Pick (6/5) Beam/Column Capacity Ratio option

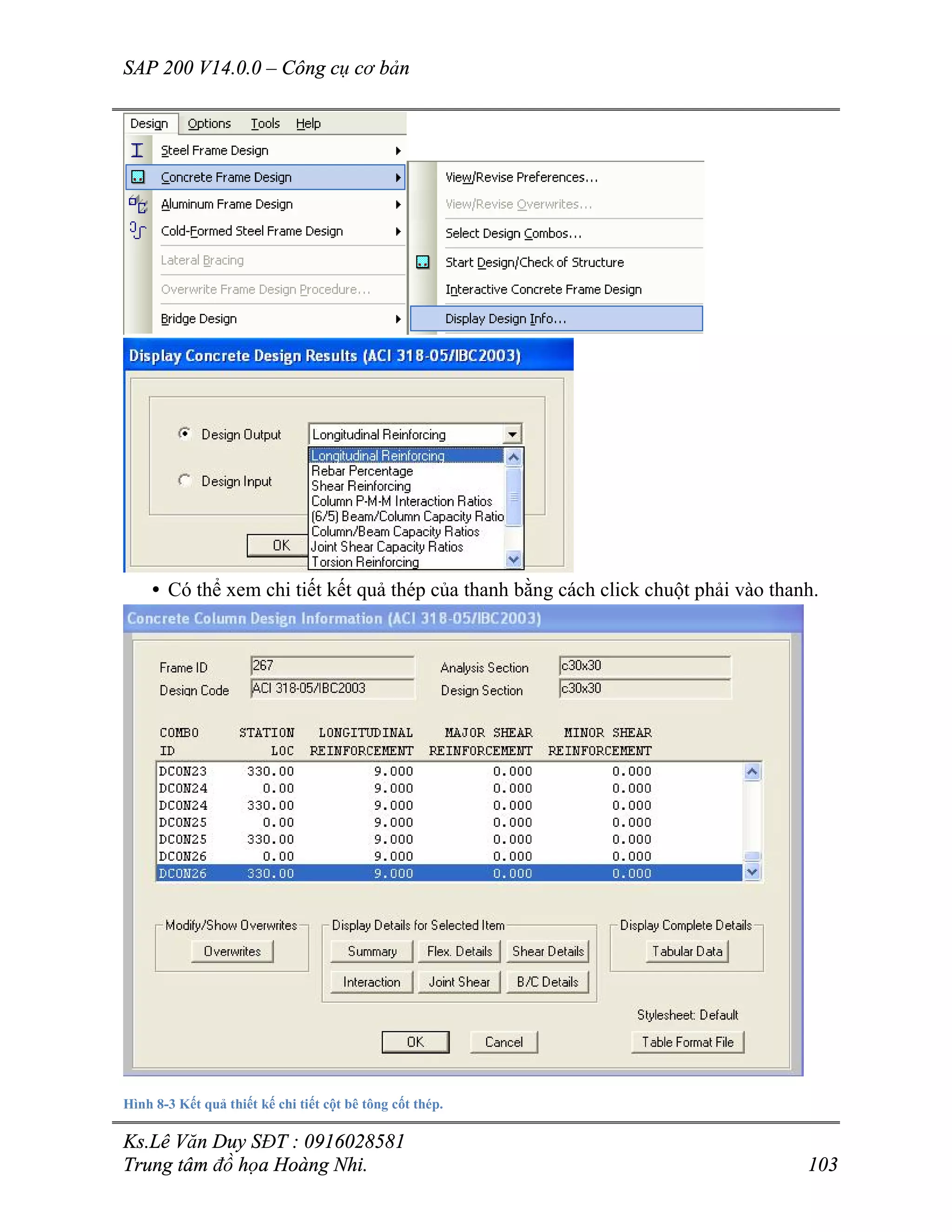(406, 517)
